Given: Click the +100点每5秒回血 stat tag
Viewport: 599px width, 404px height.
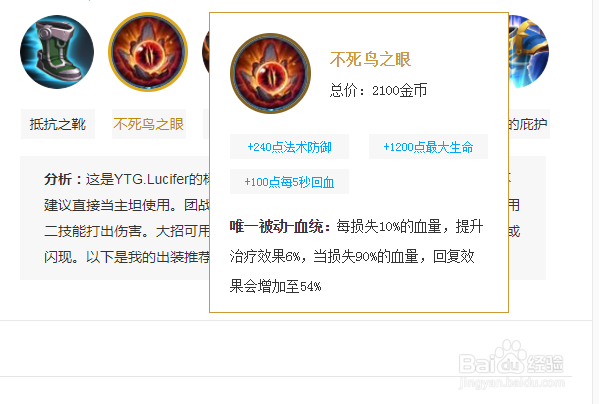Looking at the screenshot, I should click(x=289, y=182).
